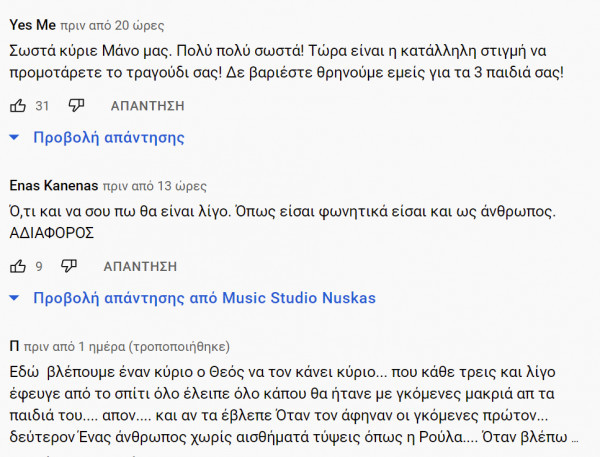
Task: Show the reply from Music Studio Nuskas
Action: click(x=204, y=298)
